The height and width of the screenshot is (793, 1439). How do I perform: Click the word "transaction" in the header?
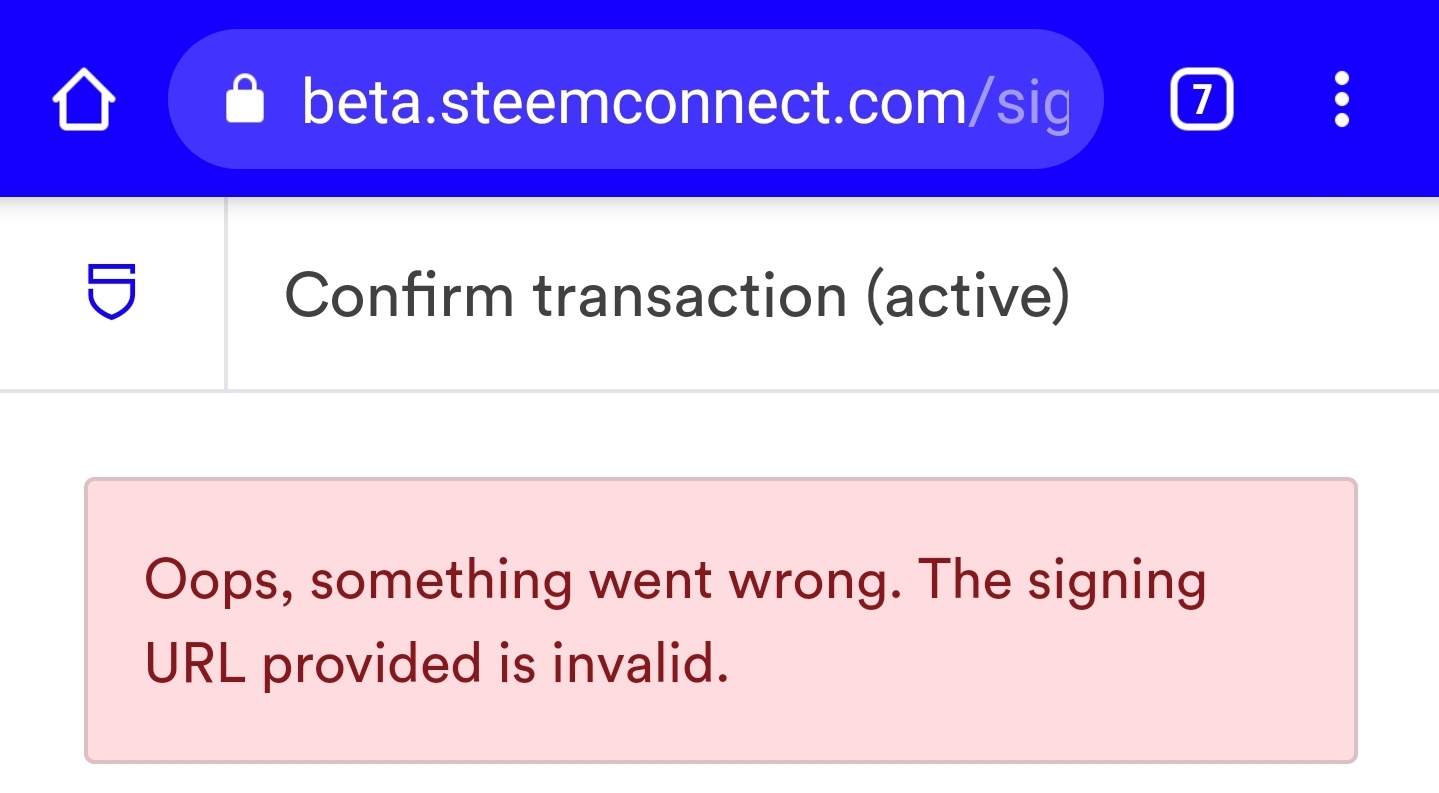tap(690, 296)
